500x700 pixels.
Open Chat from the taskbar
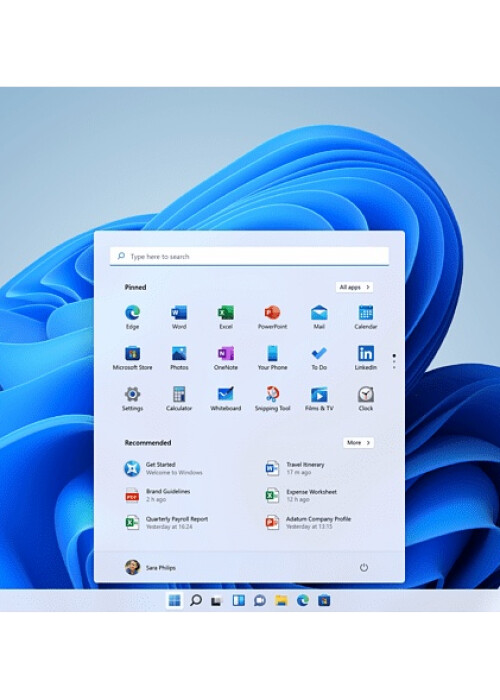260,601
